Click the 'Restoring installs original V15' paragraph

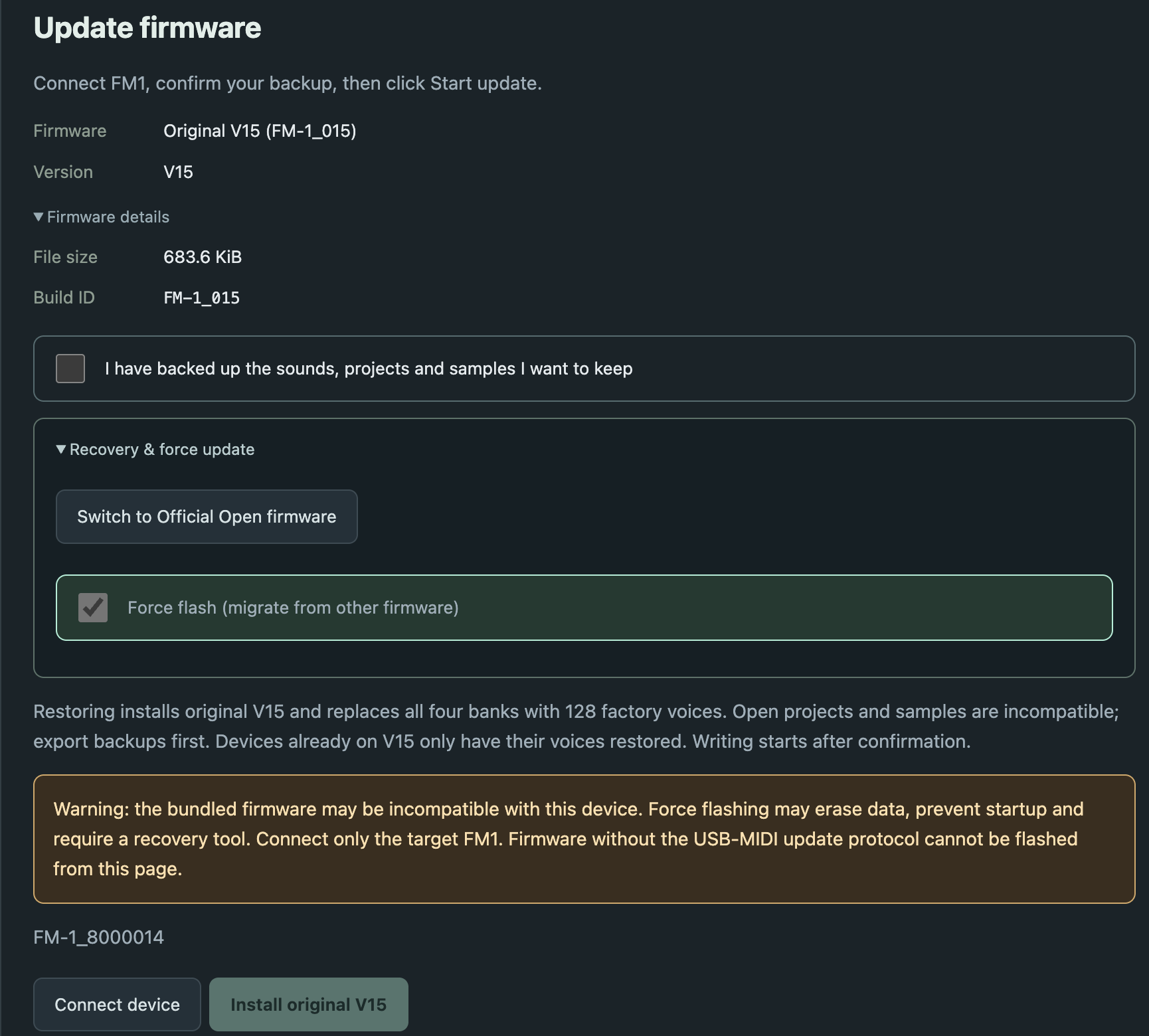click(x=576, y=726)
